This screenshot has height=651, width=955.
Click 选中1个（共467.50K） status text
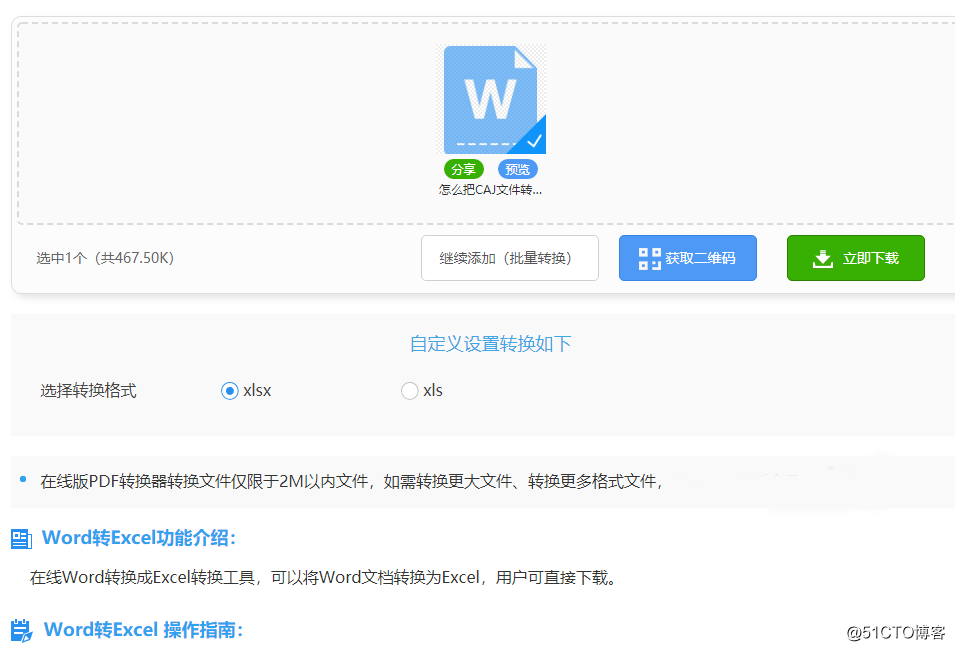click(x=105, y=258)
